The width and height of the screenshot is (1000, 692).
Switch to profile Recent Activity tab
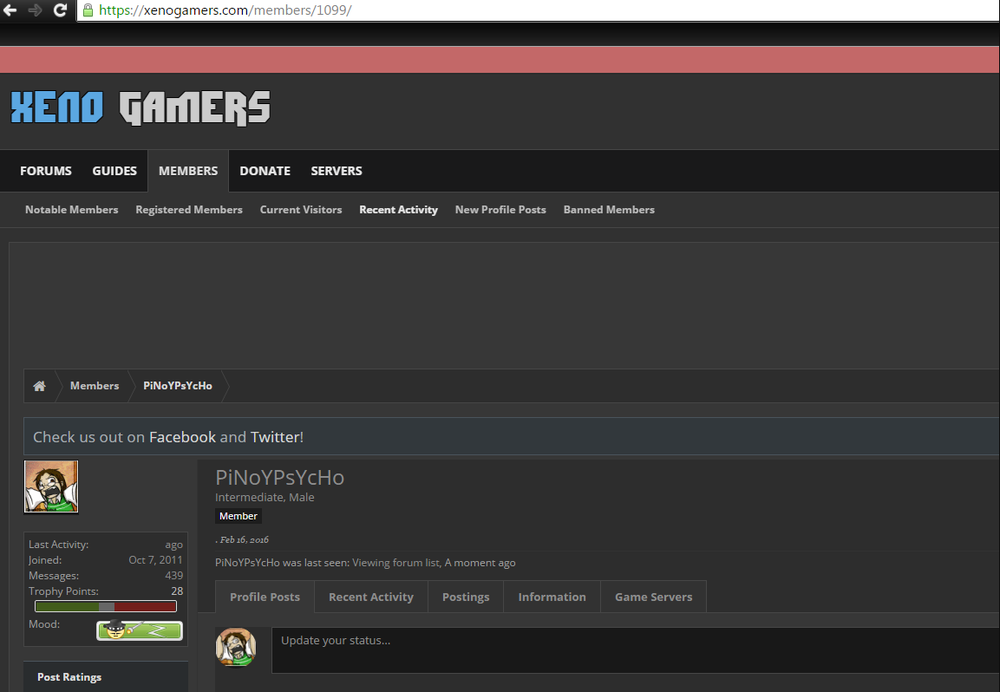pyautogui.click(x=371, y=597)
